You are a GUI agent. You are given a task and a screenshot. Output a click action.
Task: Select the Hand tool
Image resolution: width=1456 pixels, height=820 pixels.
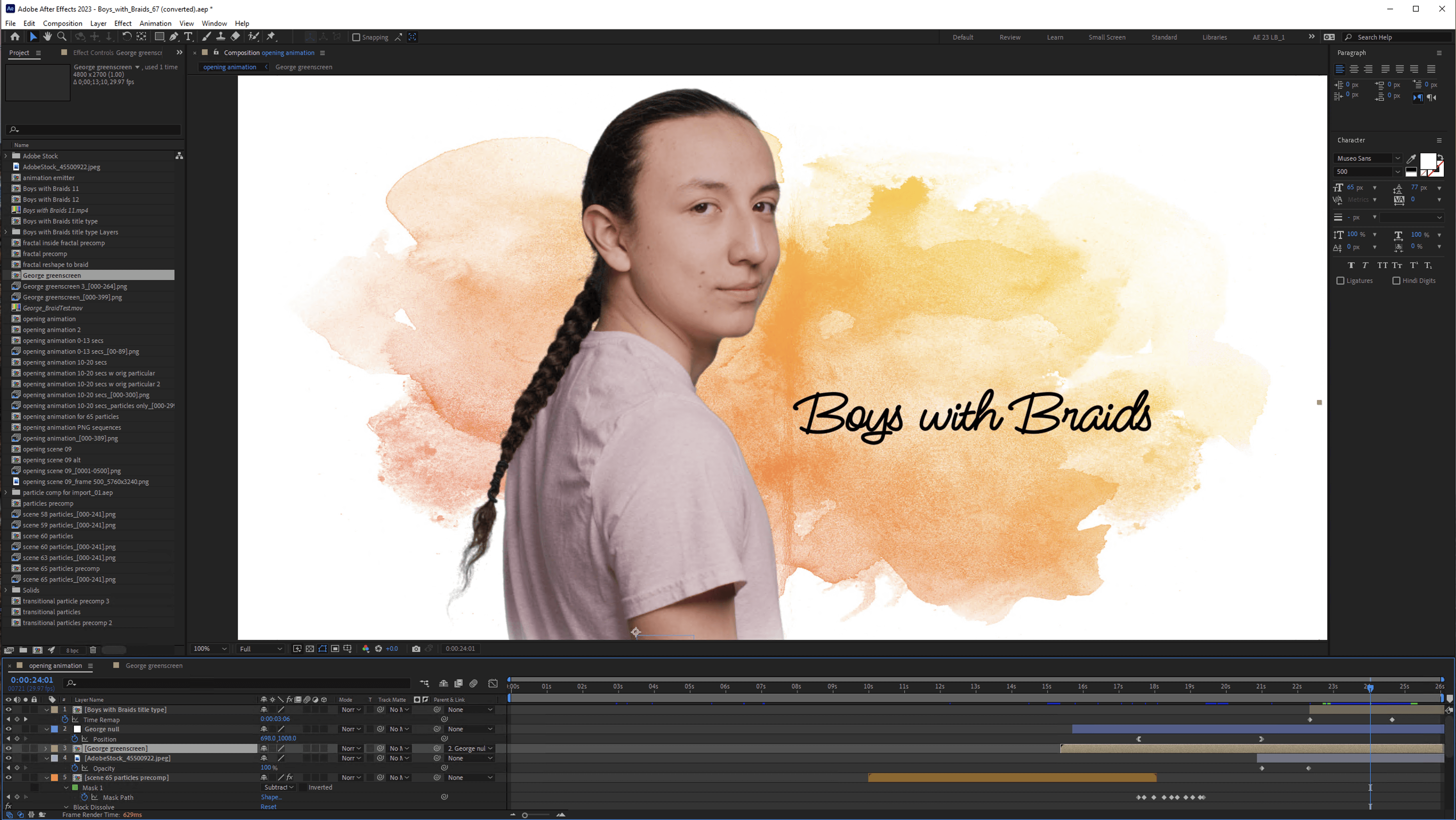(47, 37)
